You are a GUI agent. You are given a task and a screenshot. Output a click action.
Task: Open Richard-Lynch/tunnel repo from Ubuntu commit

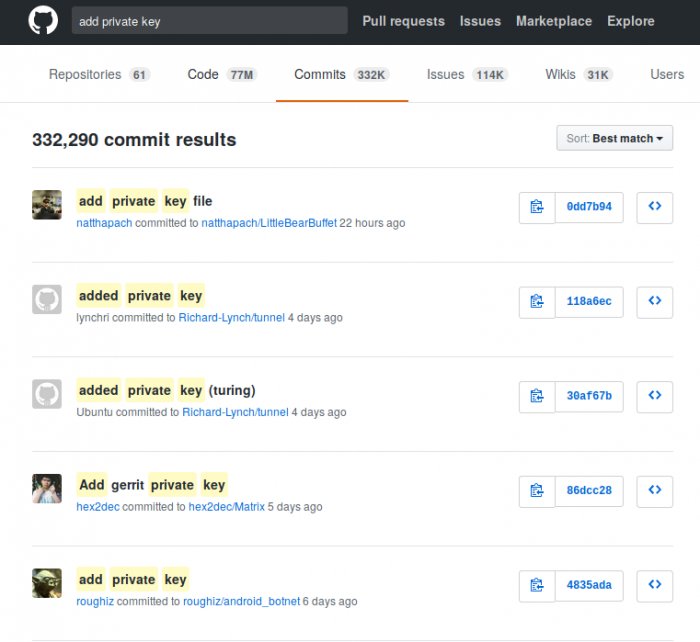pyautogui.click(x=235, y=412)
